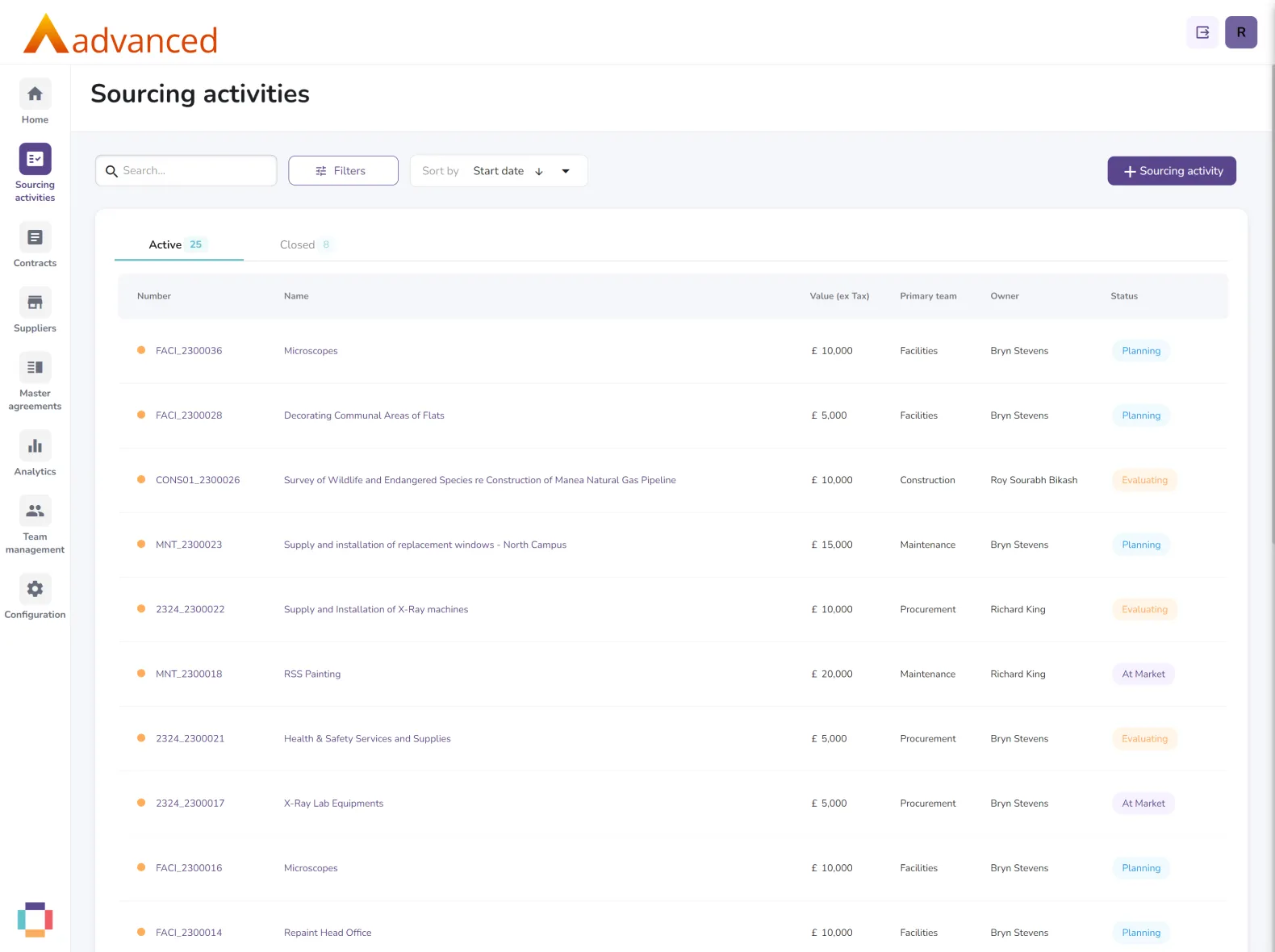
Task: Click activity number CONS01_2300026
Action: pyautogui.click(x=198, y=480)
